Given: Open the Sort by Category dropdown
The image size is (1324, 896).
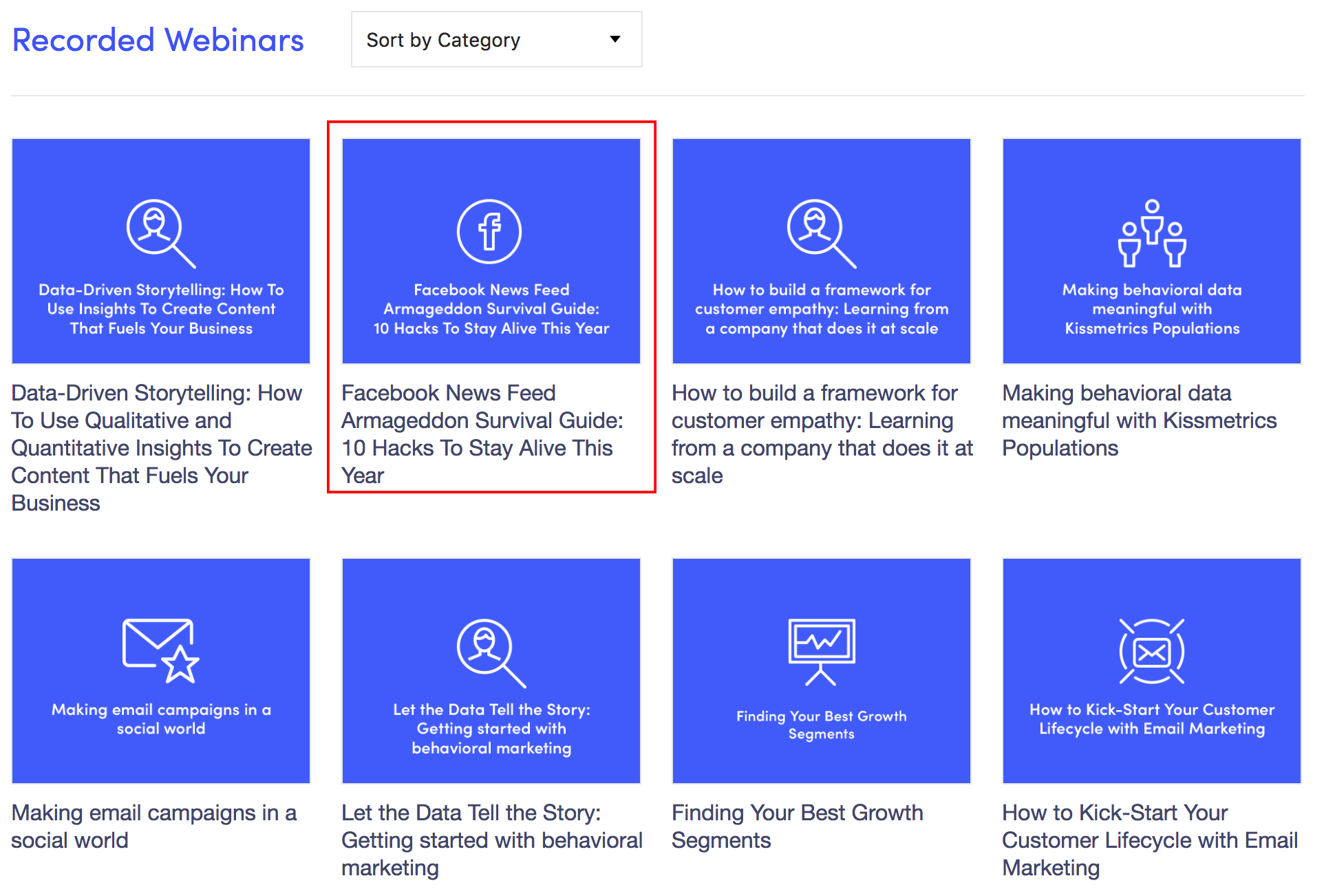Looking at the screenshot, I should [496, 39].
